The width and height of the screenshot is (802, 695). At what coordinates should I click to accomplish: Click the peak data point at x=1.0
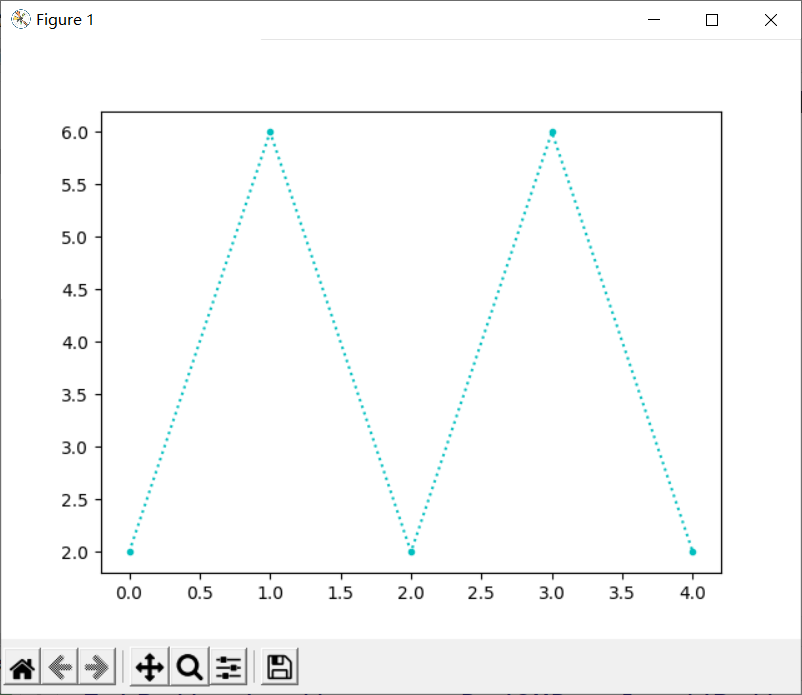click(271, 132)
